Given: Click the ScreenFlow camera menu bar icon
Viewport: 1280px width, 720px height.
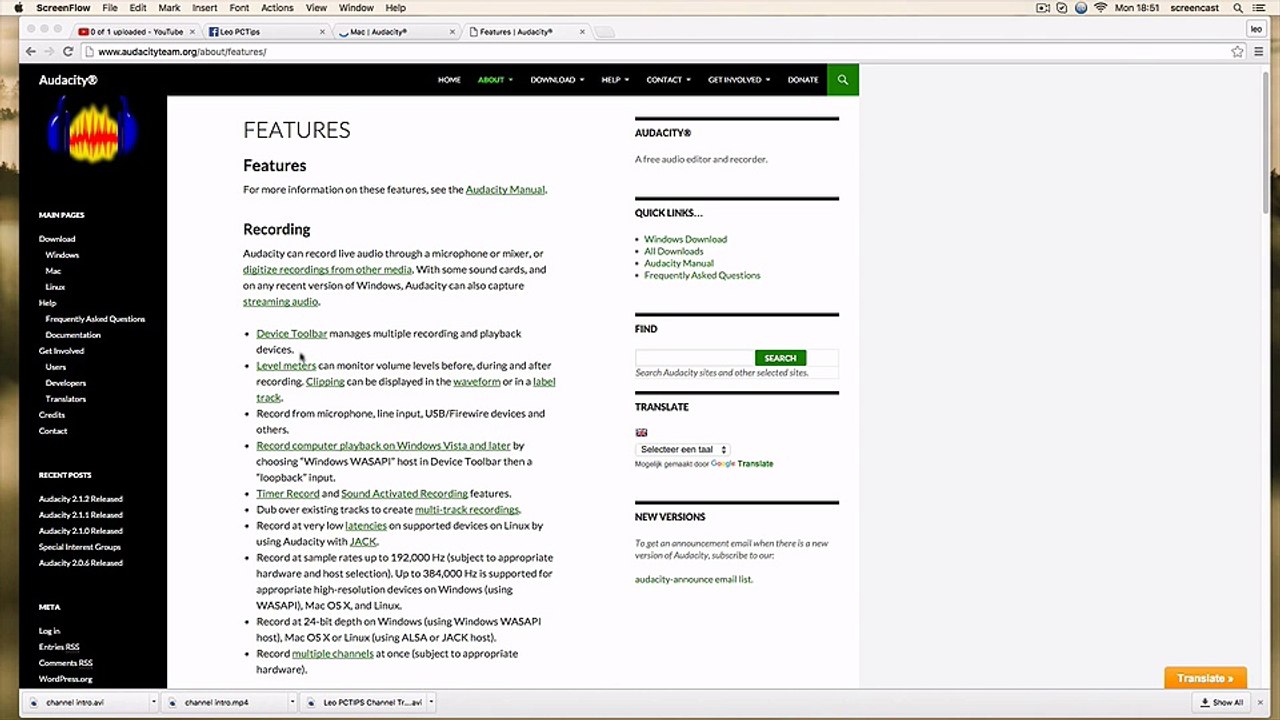Looking at the screenshot, I should pyautogui.click(x=1043, y=7).
